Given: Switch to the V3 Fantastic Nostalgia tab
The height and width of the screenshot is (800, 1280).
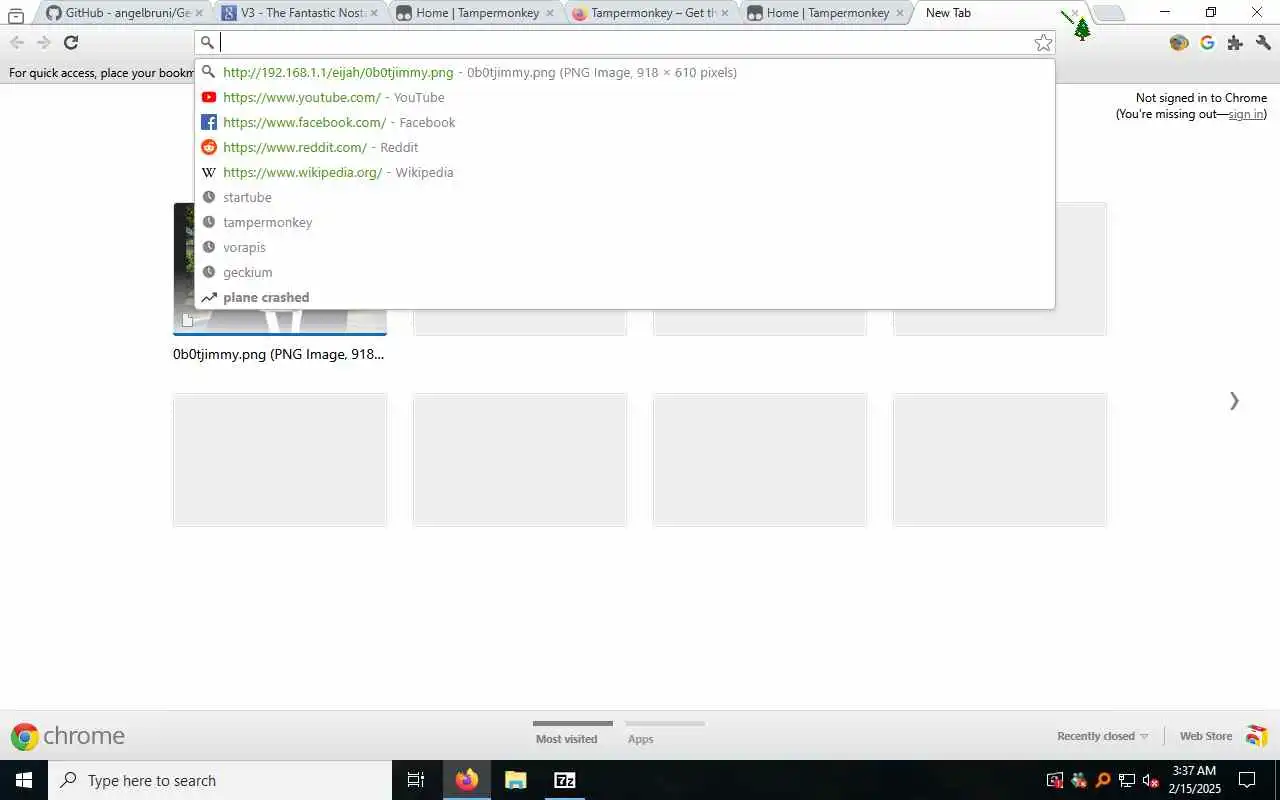Looking at the screenshot, I should coord(299,13).
